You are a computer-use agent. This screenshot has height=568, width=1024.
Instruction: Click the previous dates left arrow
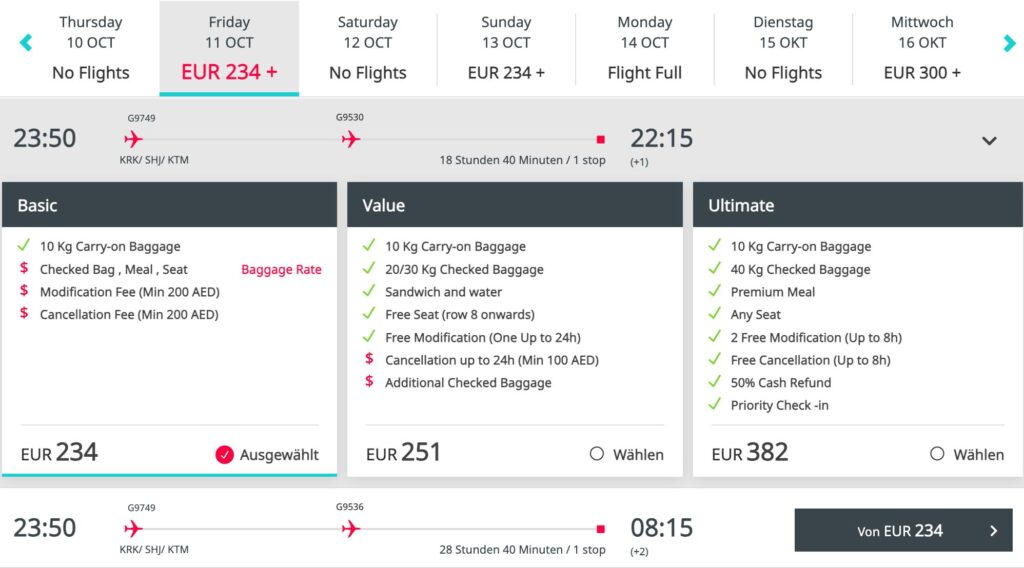(x=26, y=43)
